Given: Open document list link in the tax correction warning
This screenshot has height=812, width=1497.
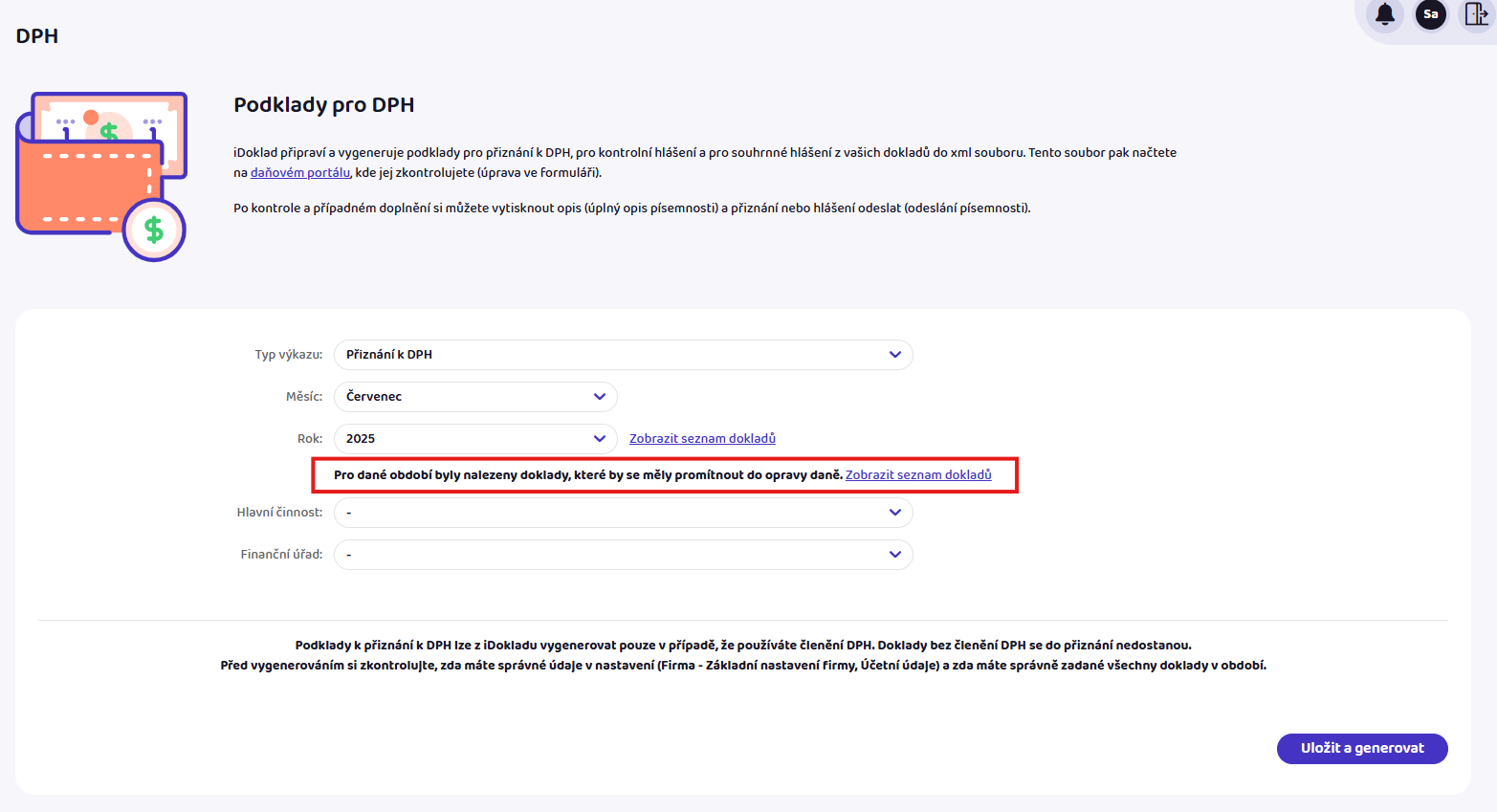Looking at the screenshot, I should (918, 475).
